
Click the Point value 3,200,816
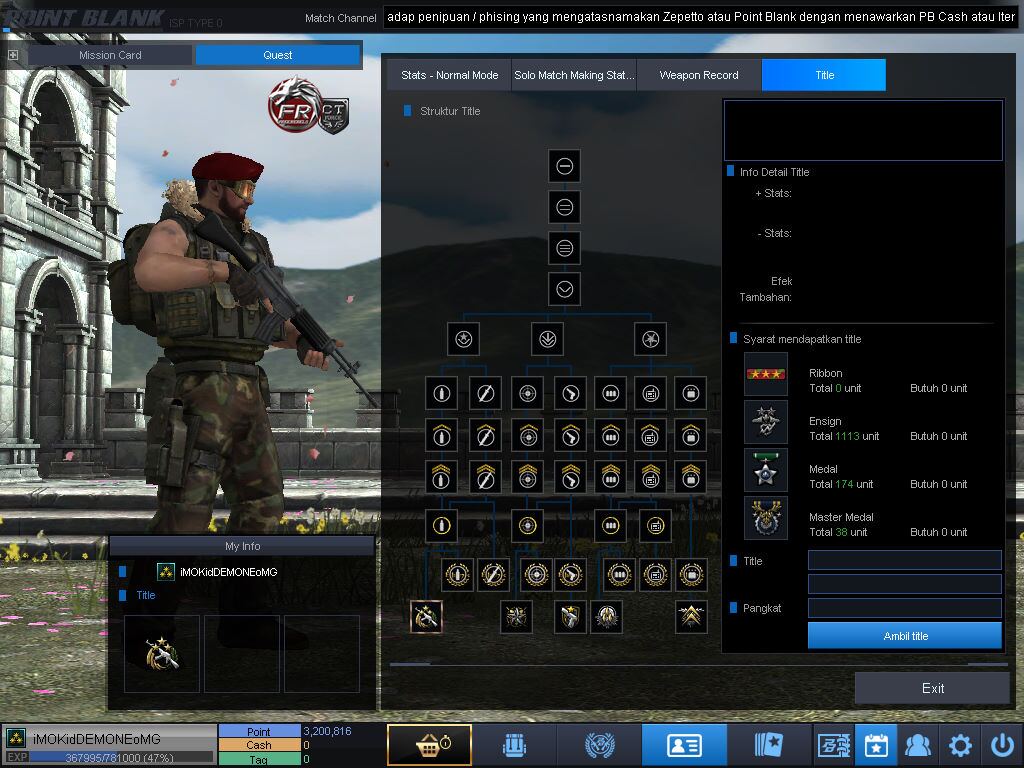coord(327,731)
